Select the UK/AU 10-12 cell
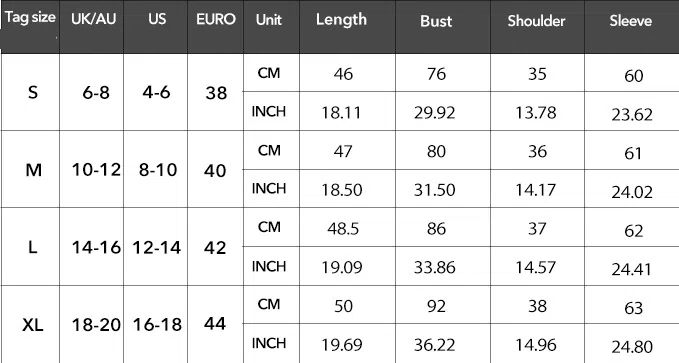 96,170
